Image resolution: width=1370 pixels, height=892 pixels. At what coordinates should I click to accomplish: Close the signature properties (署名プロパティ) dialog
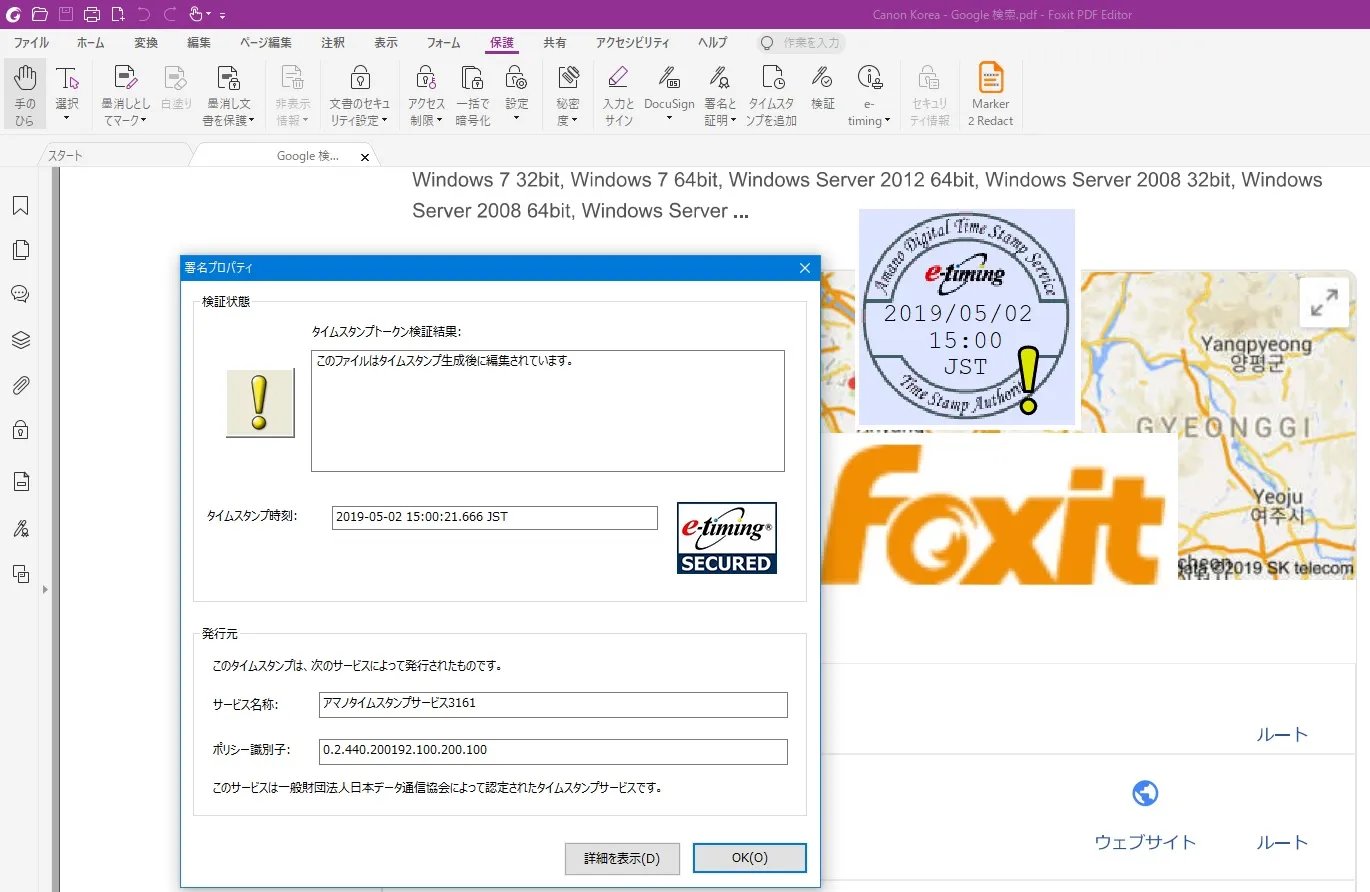(805, 268)
